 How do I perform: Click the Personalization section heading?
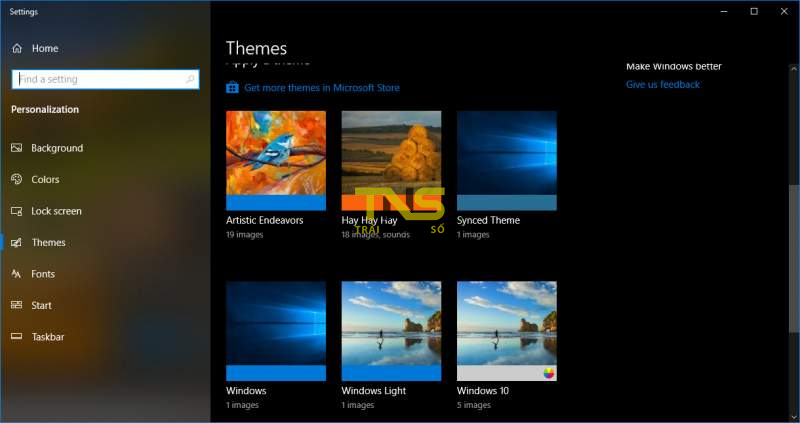(45, 109)
